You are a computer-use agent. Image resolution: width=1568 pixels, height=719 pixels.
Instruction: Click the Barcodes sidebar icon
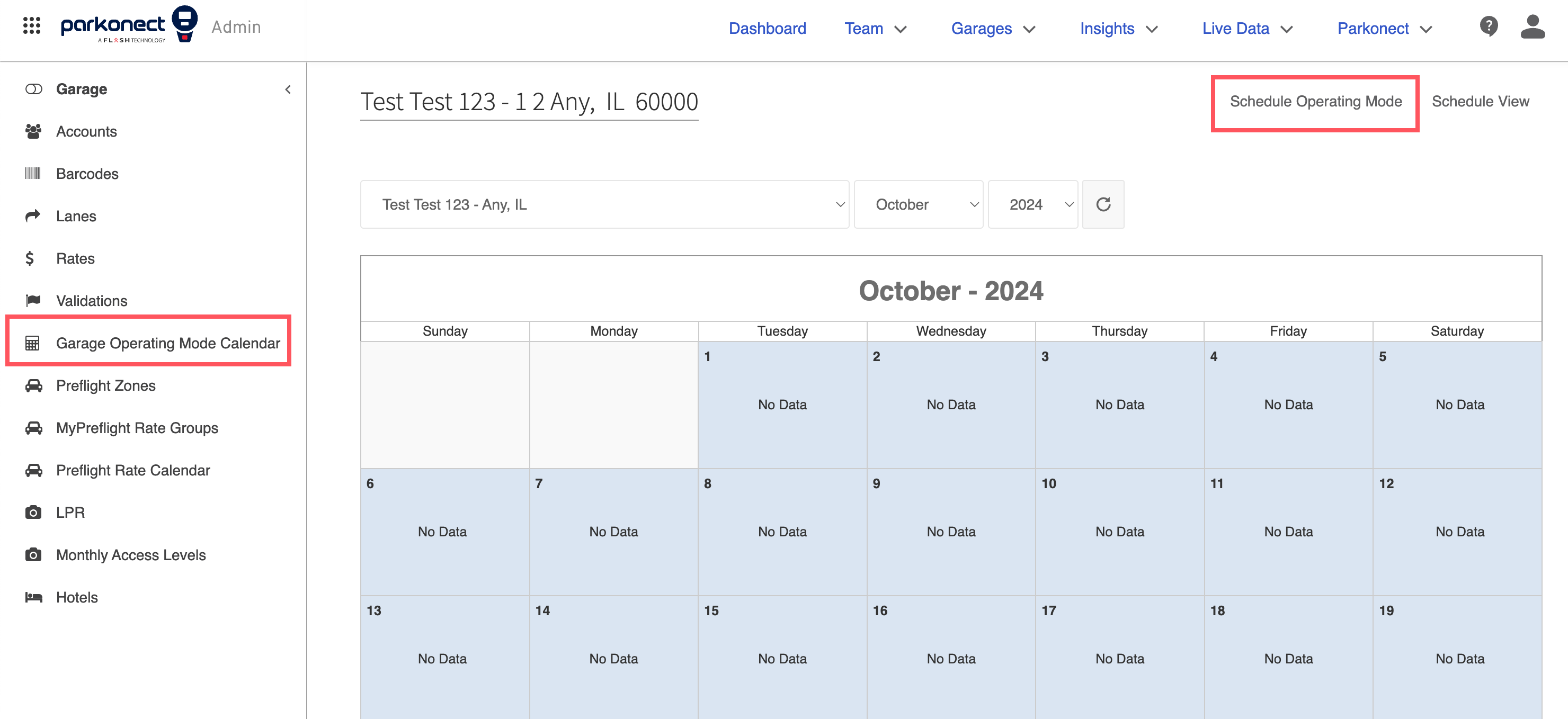(33, 173)
